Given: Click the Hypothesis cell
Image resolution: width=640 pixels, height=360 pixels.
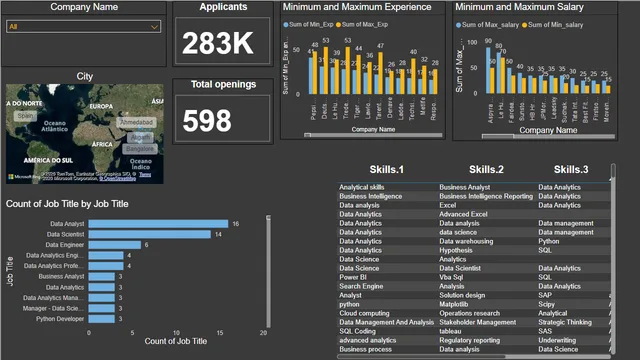Looking at the screenshot, I should (456, 250).
